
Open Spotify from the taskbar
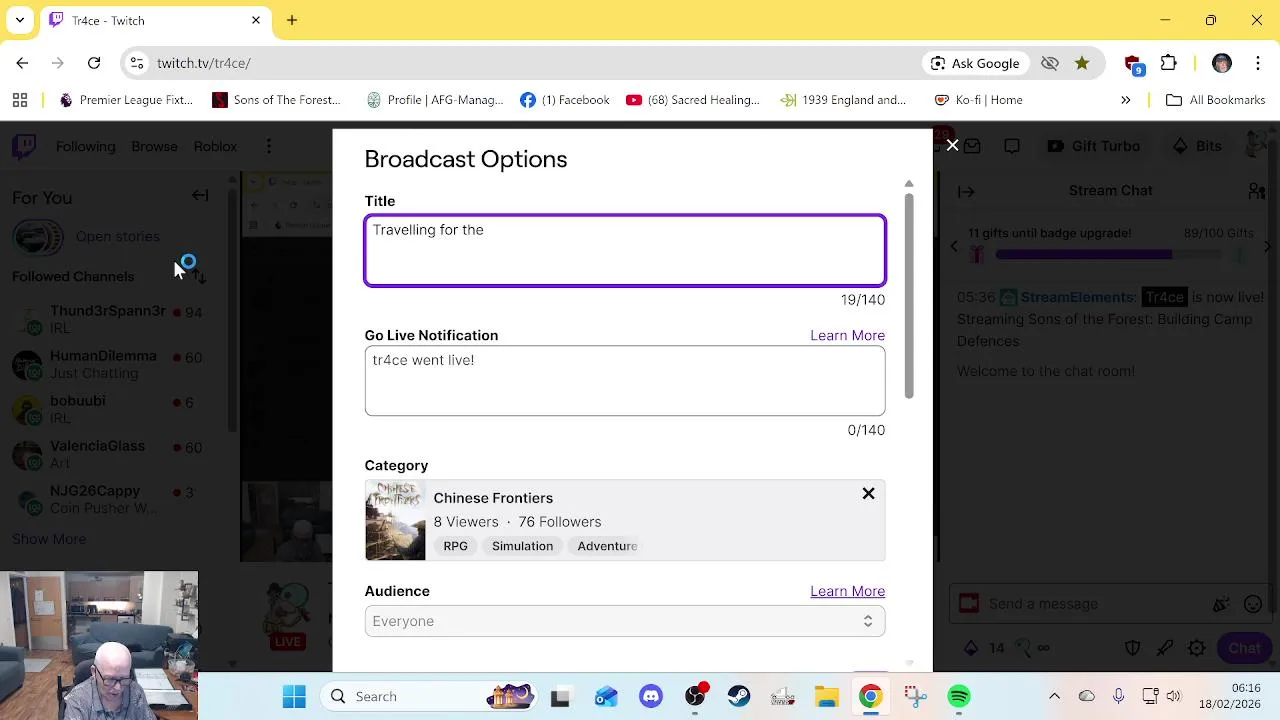point(959,697)
